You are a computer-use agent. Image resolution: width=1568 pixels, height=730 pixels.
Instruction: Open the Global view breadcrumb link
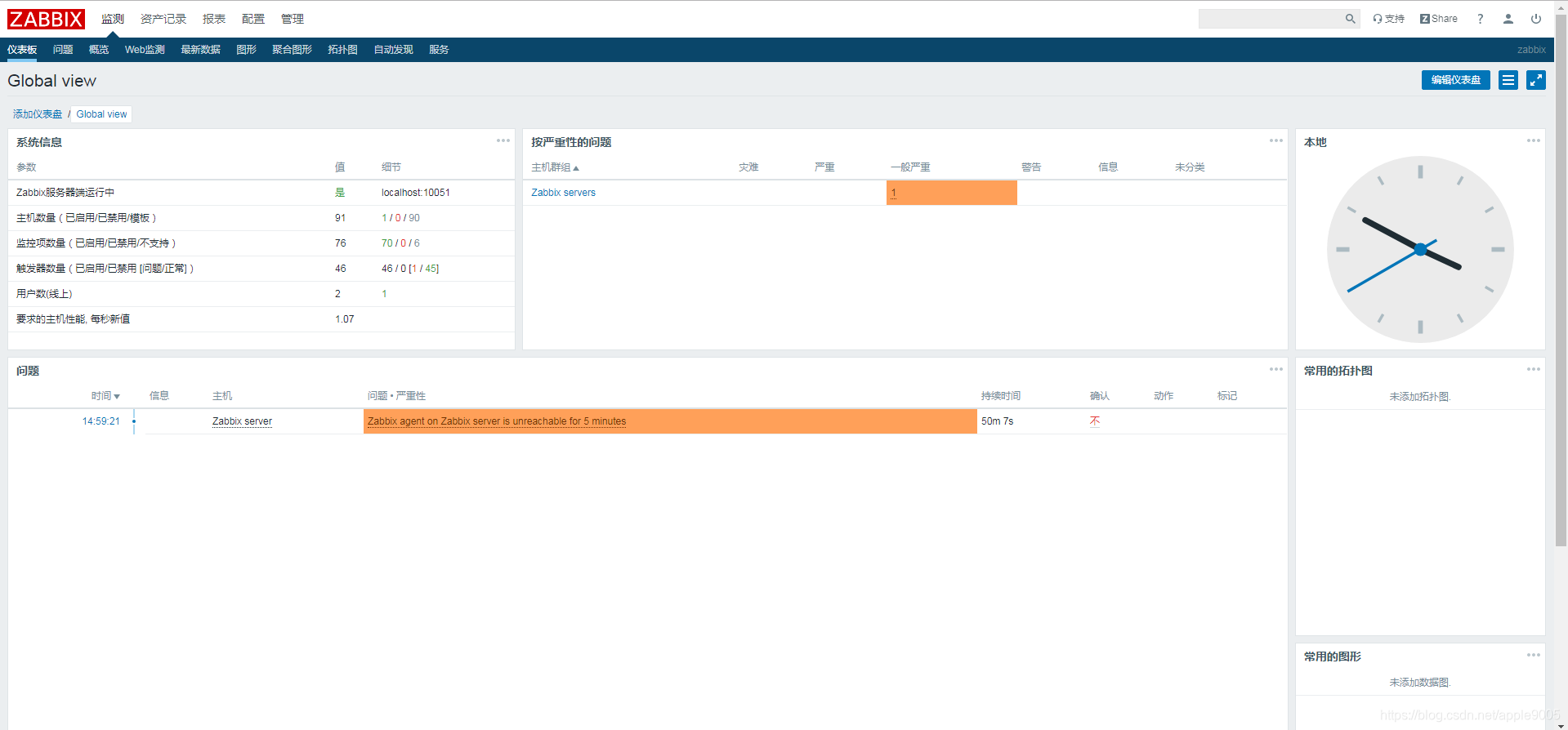[x=101, y=114]
